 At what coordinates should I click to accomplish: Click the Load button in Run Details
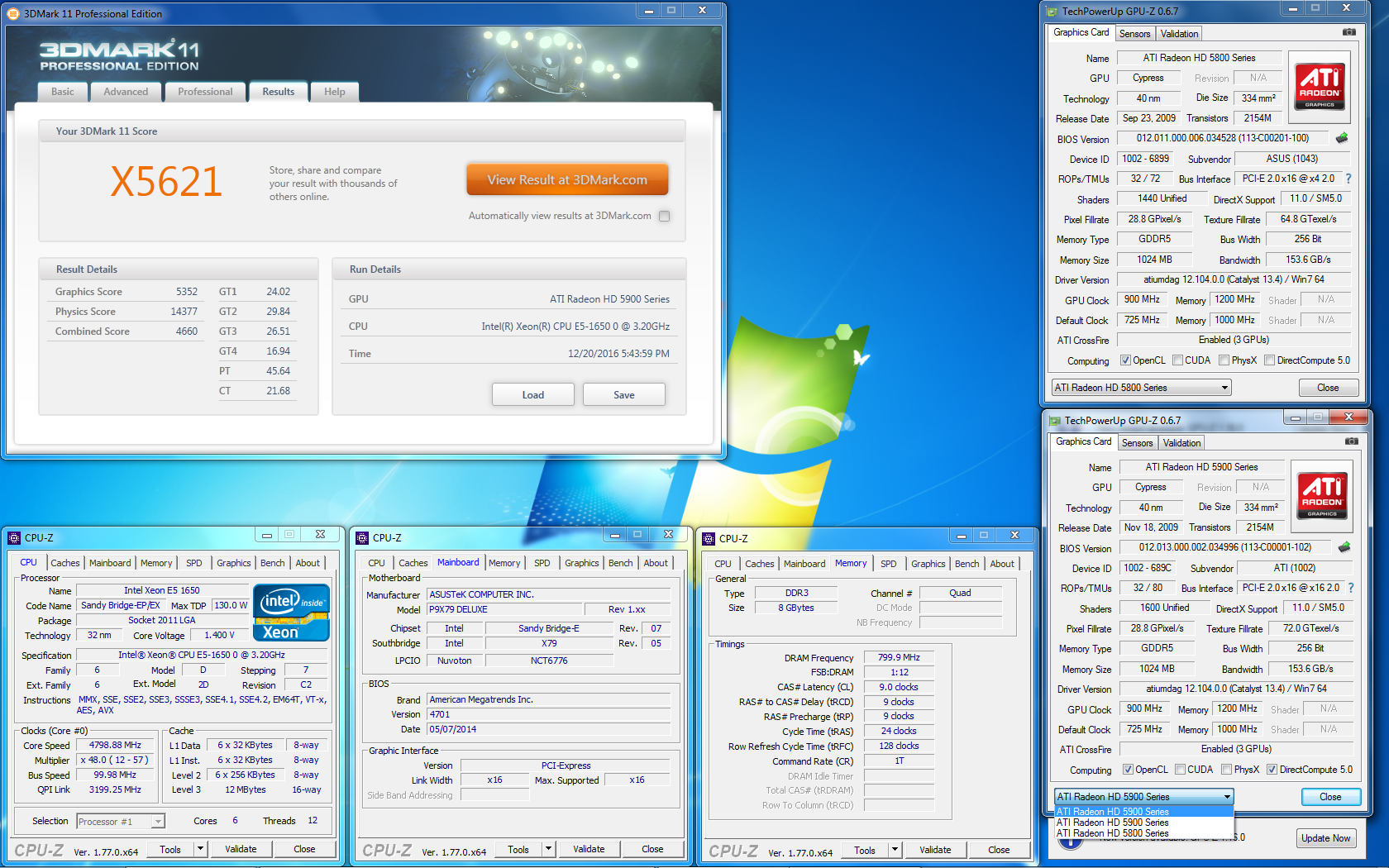tap(533, 395)
